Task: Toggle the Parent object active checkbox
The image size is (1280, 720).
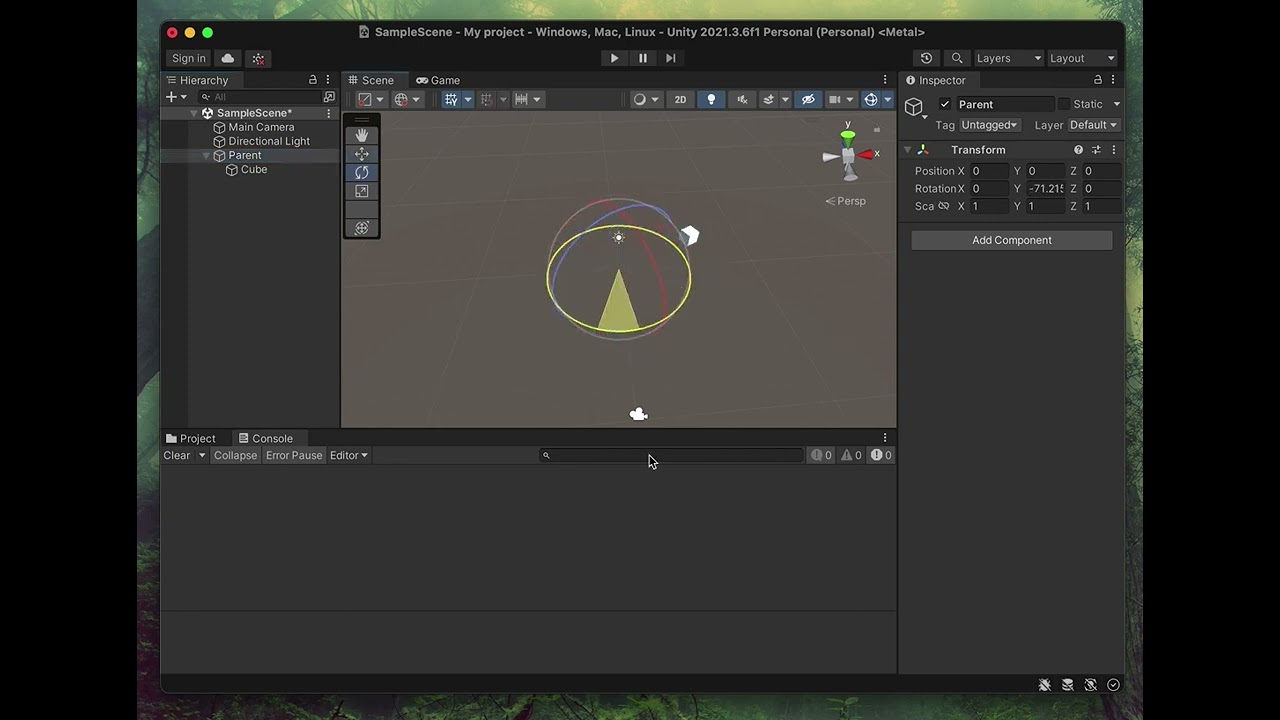Action: (945, 104)
